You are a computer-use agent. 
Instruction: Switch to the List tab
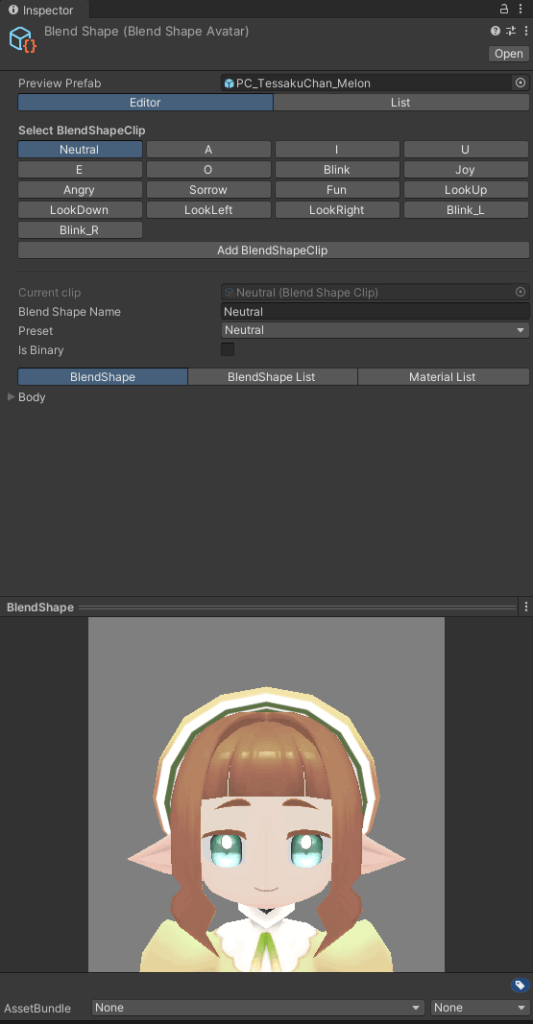point(401,103)
